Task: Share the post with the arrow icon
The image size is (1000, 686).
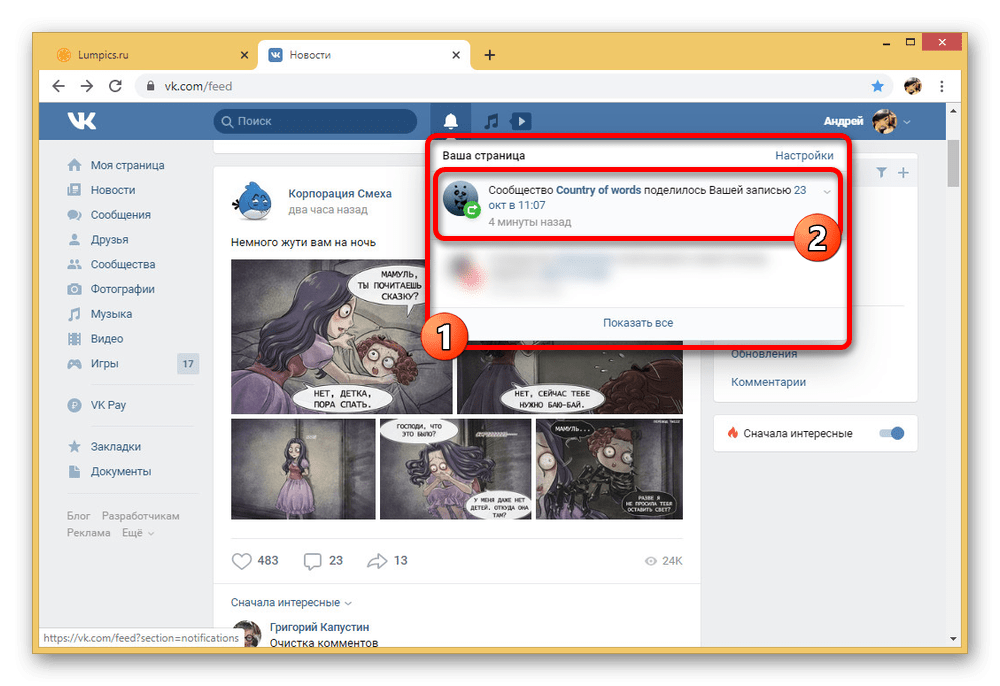Action: (377, 561)
